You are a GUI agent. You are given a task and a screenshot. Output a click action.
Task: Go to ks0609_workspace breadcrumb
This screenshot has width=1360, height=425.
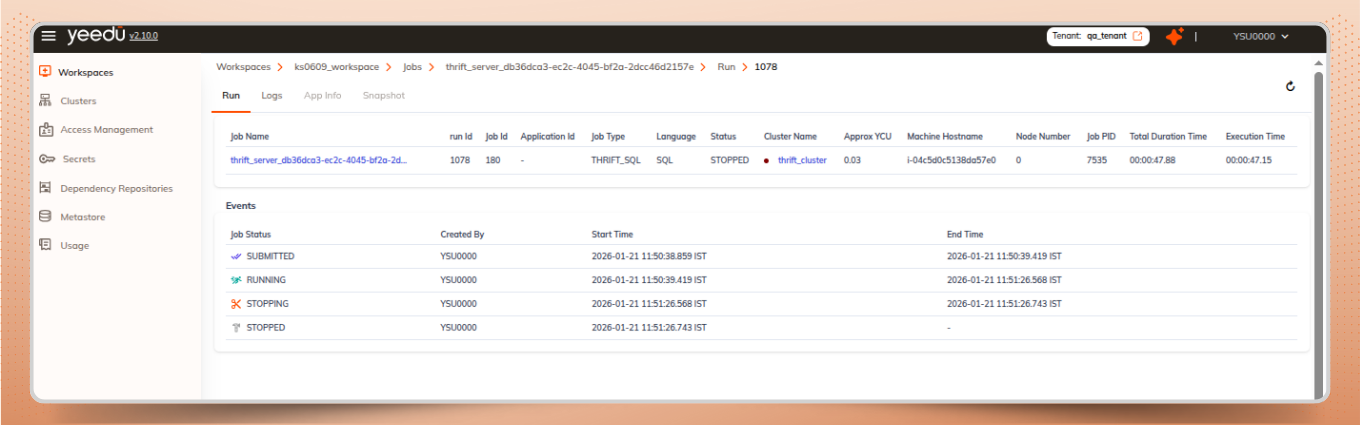coord(336,67)
